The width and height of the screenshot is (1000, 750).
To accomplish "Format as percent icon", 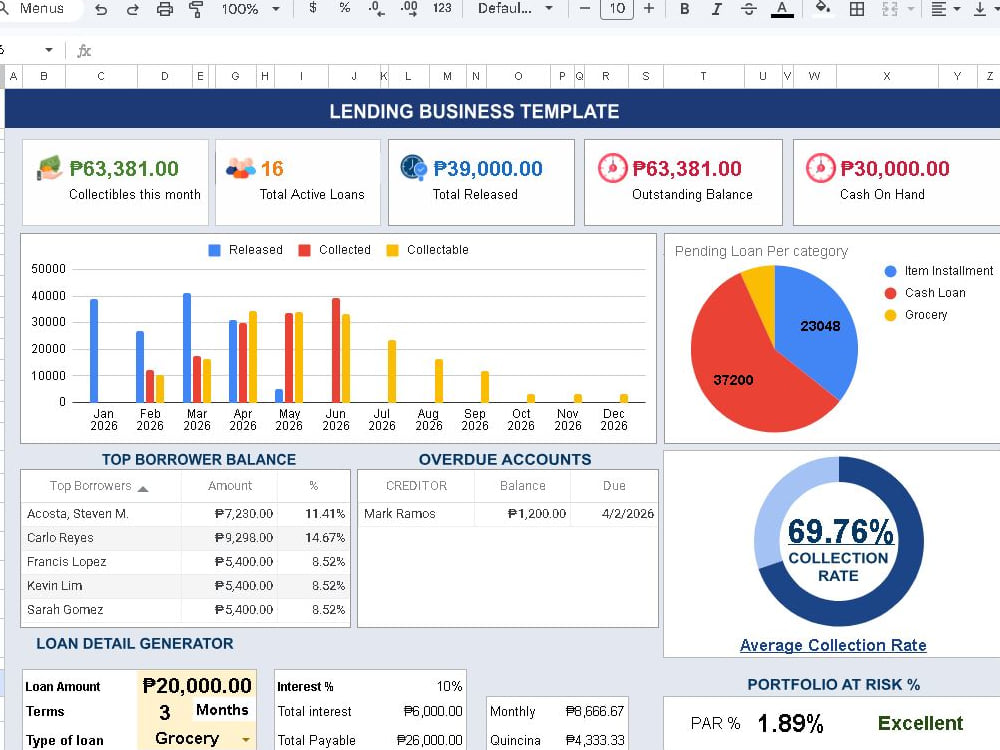I will pos(344,8).
